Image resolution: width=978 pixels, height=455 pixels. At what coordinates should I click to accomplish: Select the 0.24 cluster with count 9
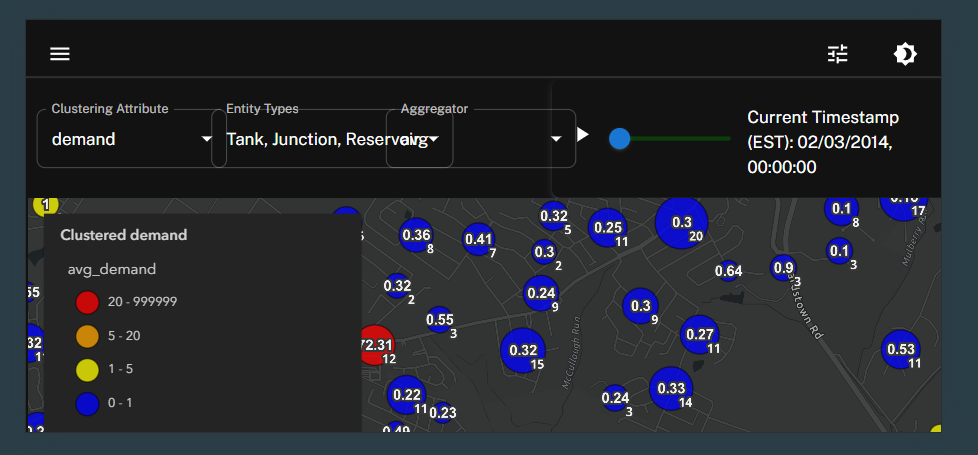coord(541,293)
